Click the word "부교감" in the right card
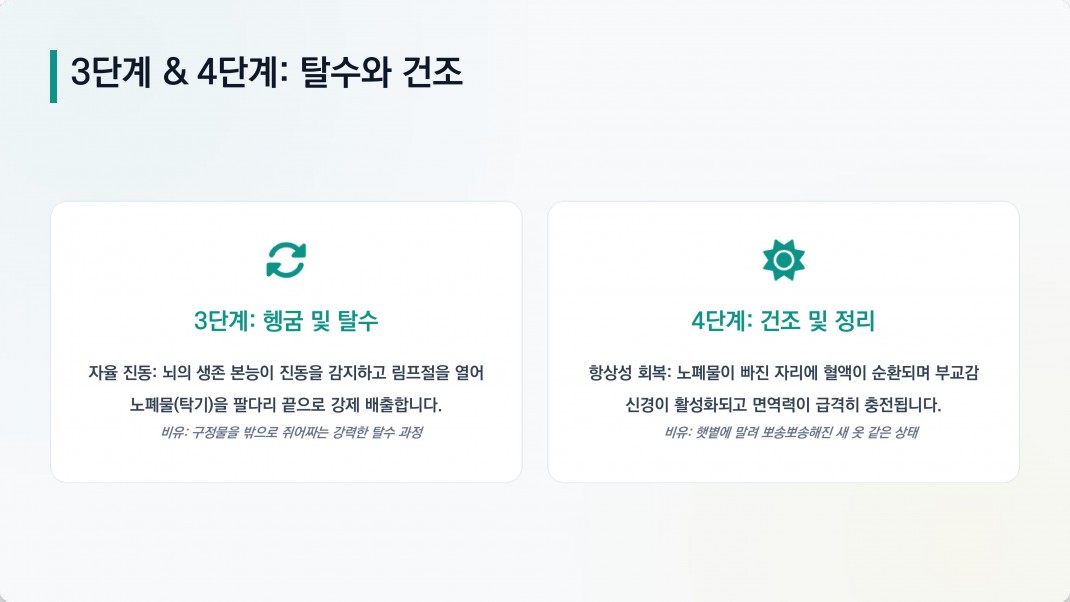1070x602 pixels. [x=957, y=373]
